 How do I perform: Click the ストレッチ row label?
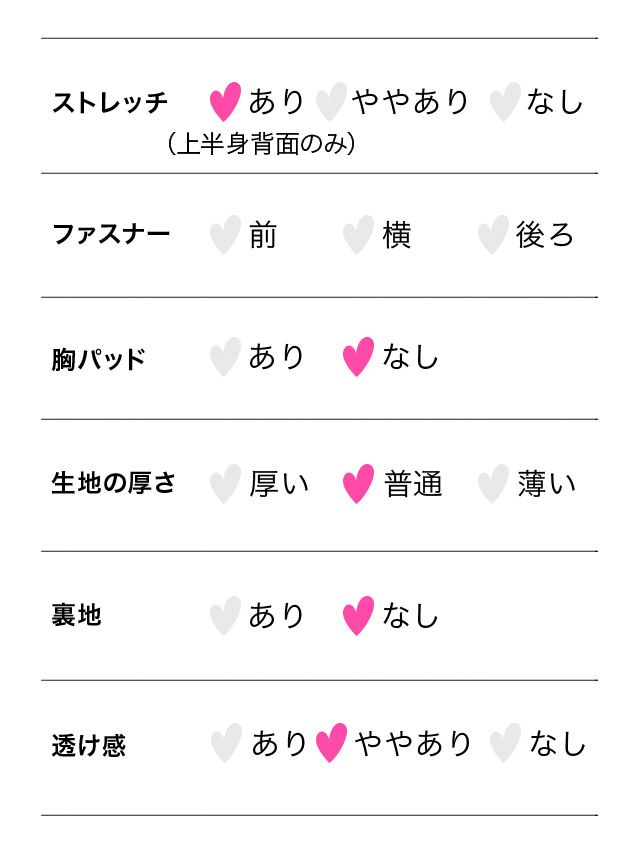click(110, 103)
